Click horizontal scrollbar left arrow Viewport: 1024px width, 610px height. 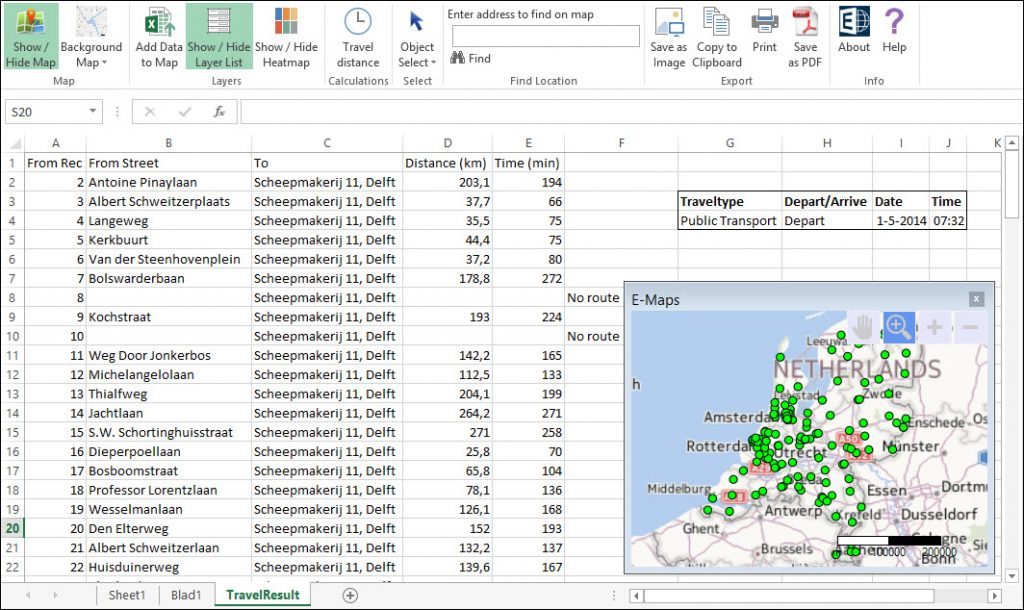(636, 596)
